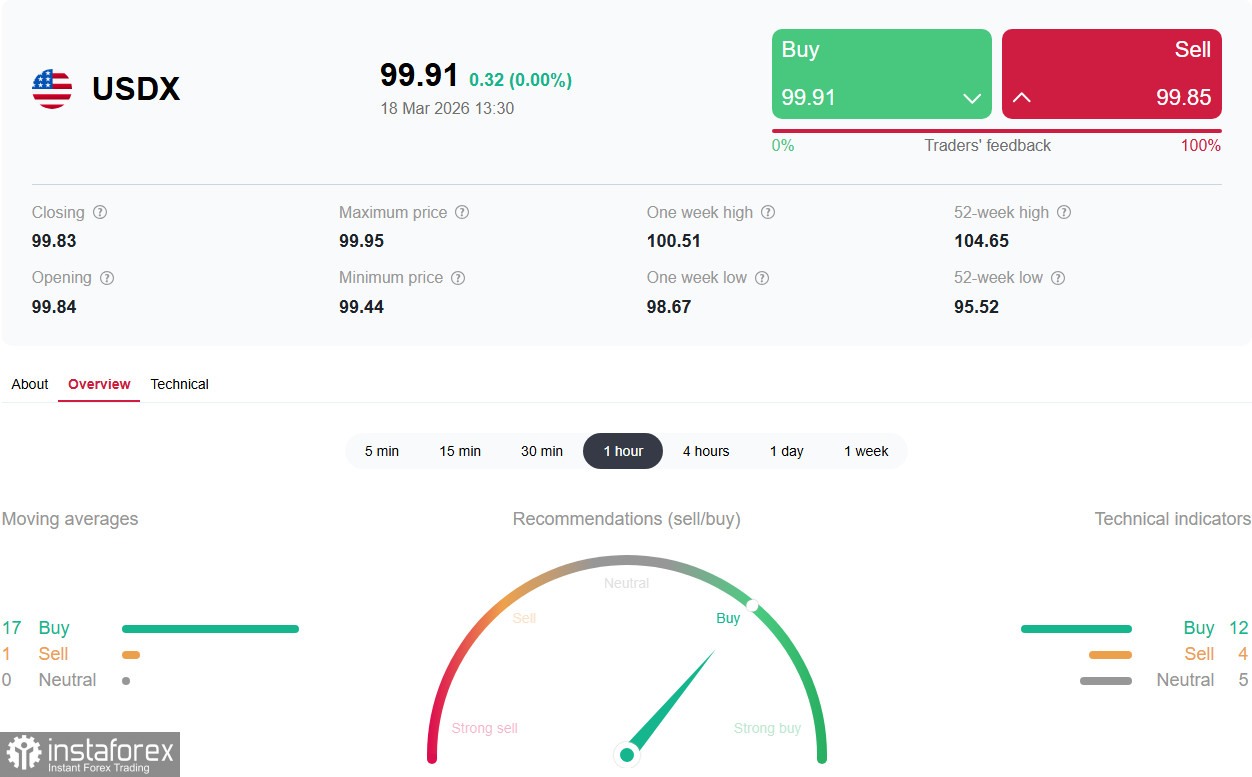Viewport: 1252px width, 777px height.
Task: Click the gray Technical indicators Neutral bar
Action: 1106,681
